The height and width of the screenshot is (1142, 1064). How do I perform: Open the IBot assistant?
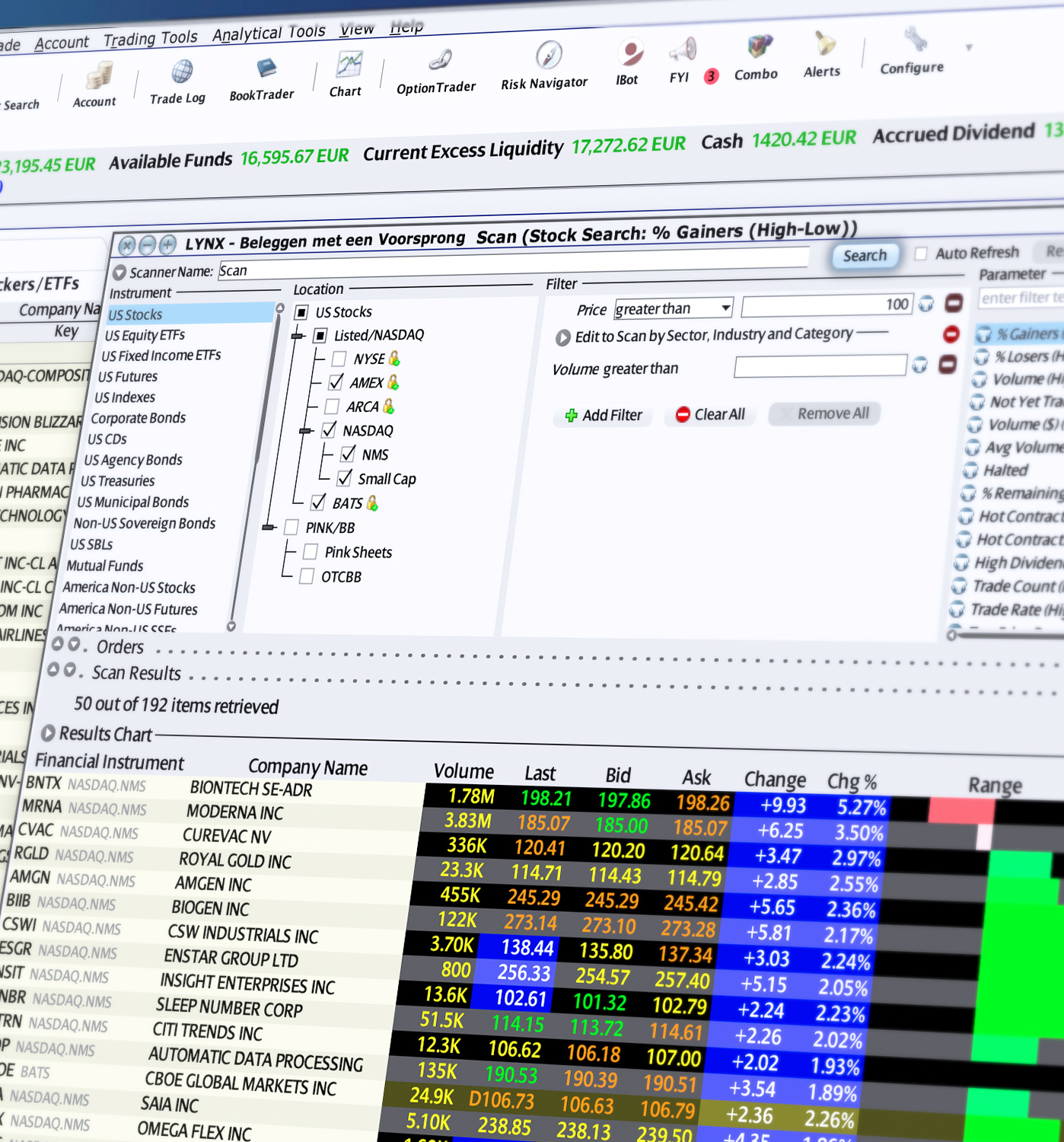coord(629,62)
